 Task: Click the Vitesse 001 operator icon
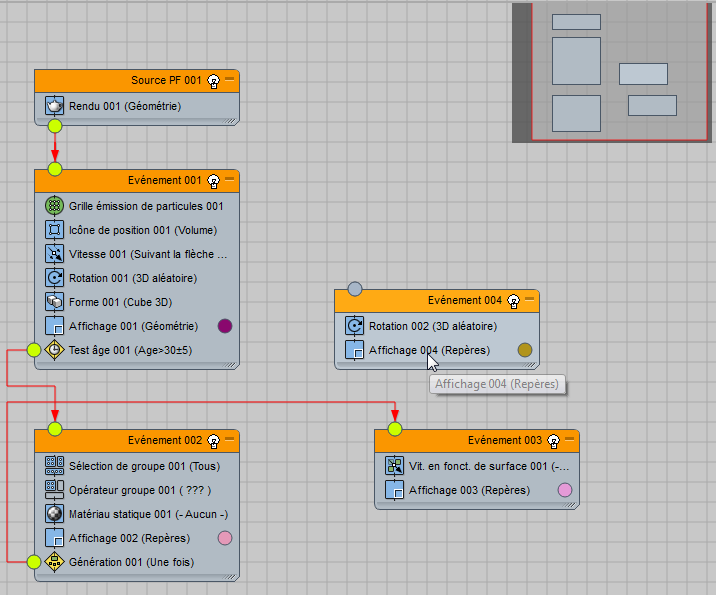(54, 254)
